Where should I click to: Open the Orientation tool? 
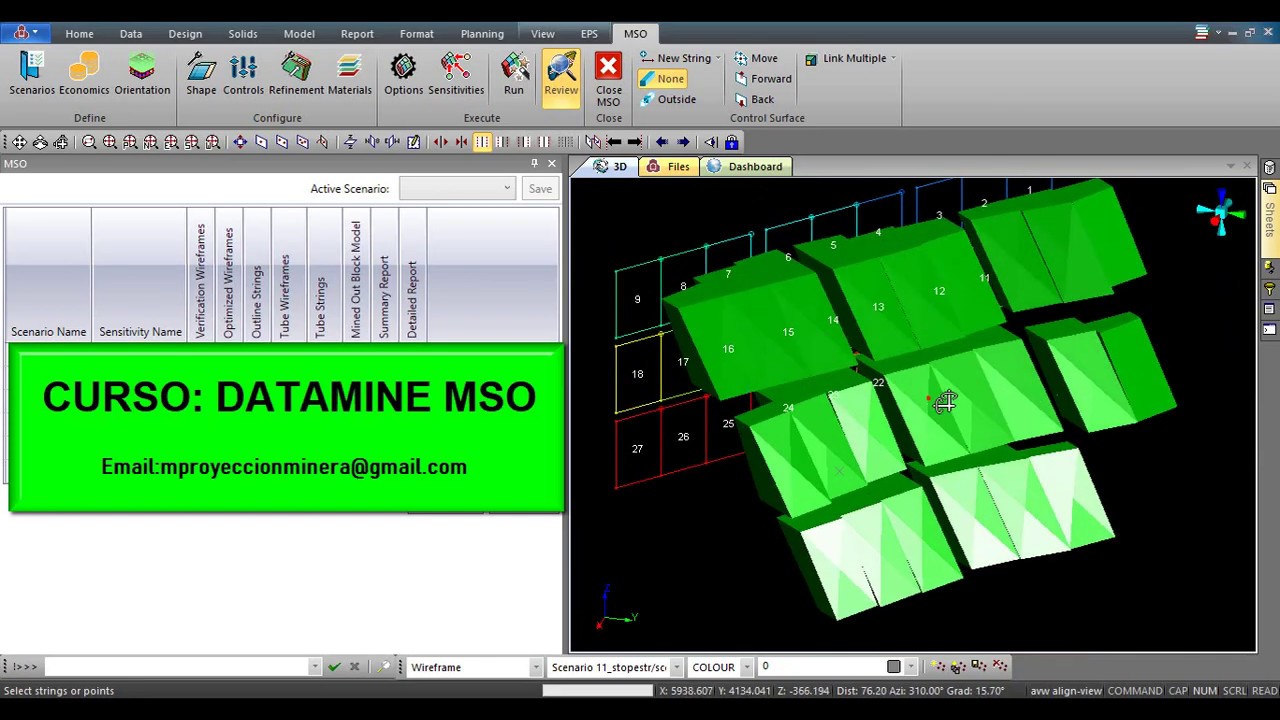click(142, 75)
